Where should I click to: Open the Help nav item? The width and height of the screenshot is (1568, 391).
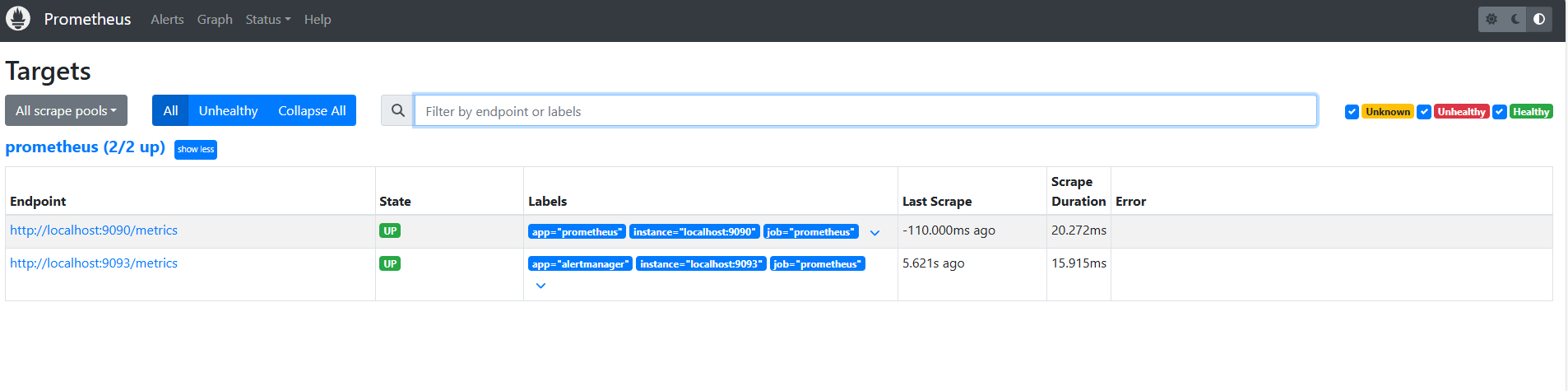(318, 19)
